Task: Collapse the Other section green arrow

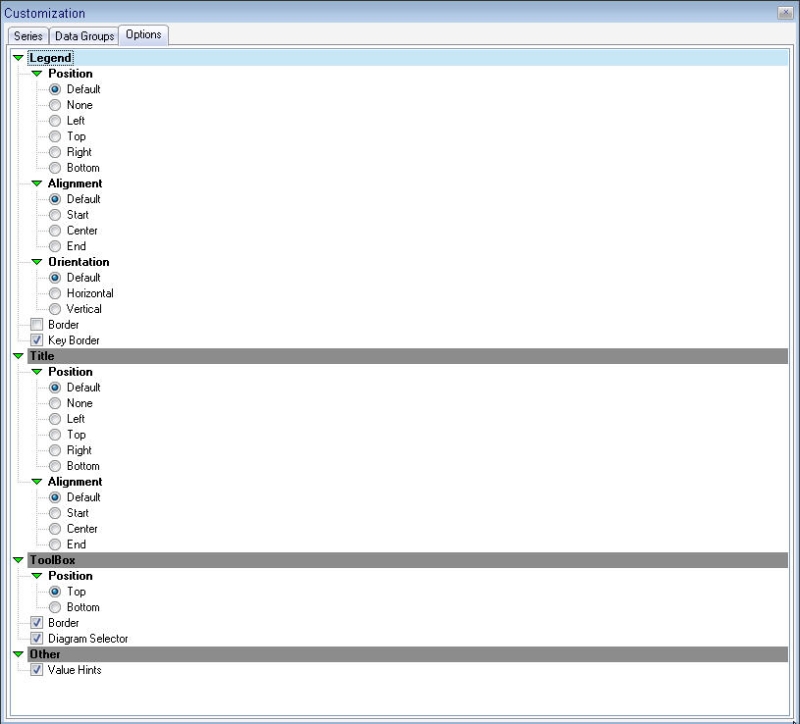Action: pos(18,654)
